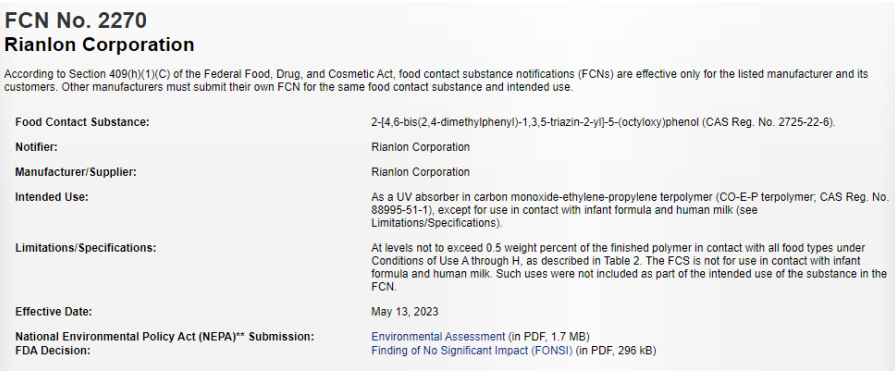Click the "in PDF, 296 kB" size note
This screenshot has height=385, width=895.
coord(615,351)
